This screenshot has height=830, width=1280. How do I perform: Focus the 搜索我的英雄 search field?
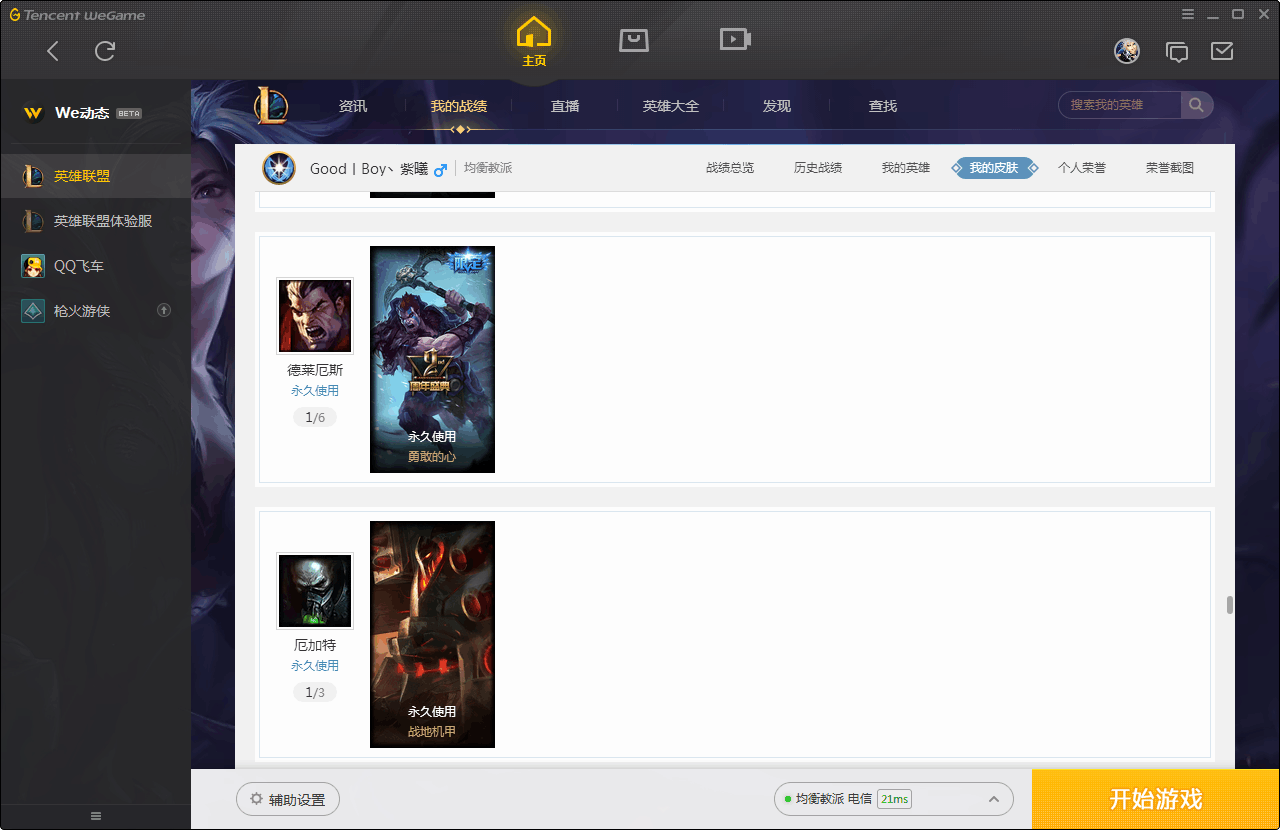[x=1121, y=105]
